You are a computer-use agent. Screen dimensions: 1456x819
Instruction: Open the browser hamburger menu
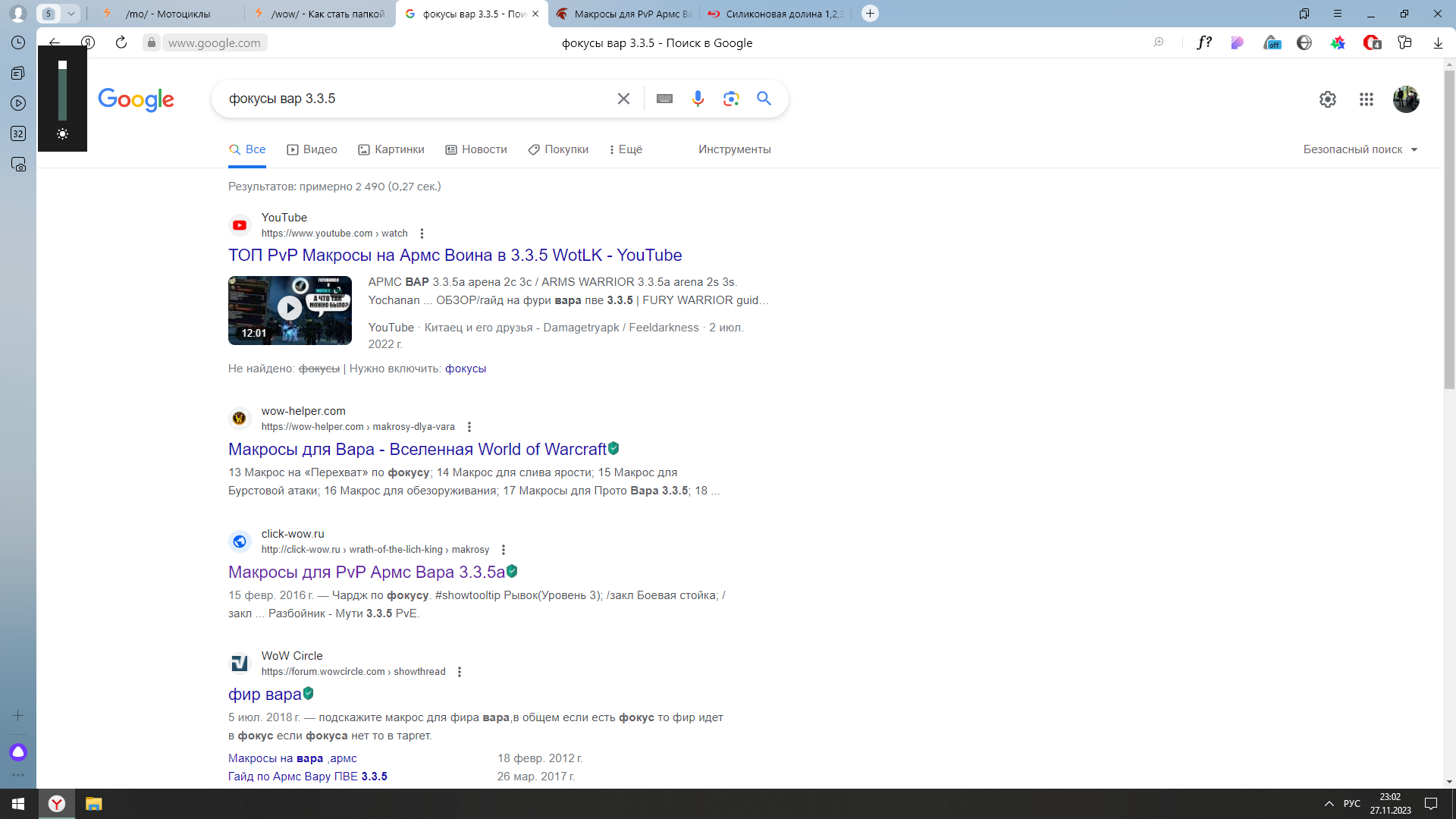pos(1338,14)
